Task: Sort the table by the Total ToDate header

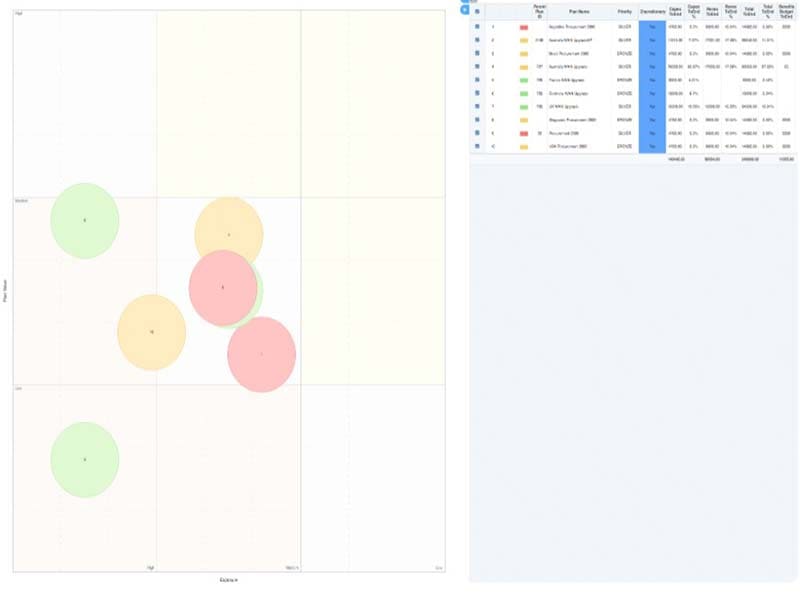Action: [x=748, y=12]
